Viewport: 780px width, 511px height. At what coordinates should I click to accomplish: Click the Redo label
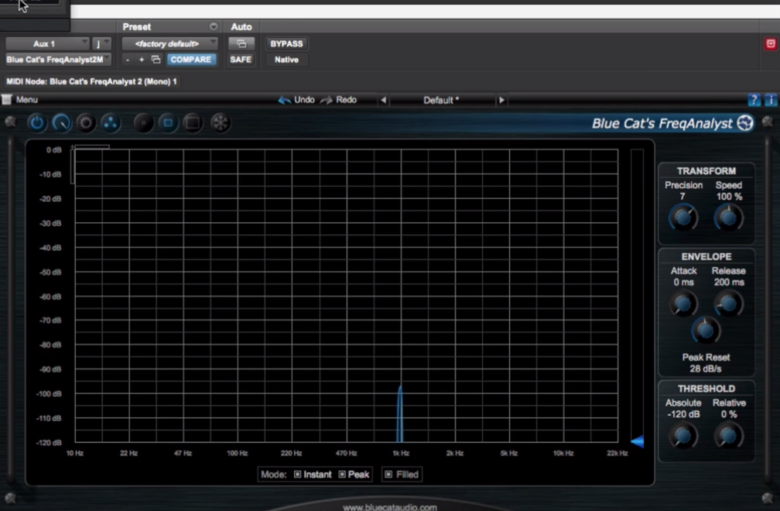point(346,100)
